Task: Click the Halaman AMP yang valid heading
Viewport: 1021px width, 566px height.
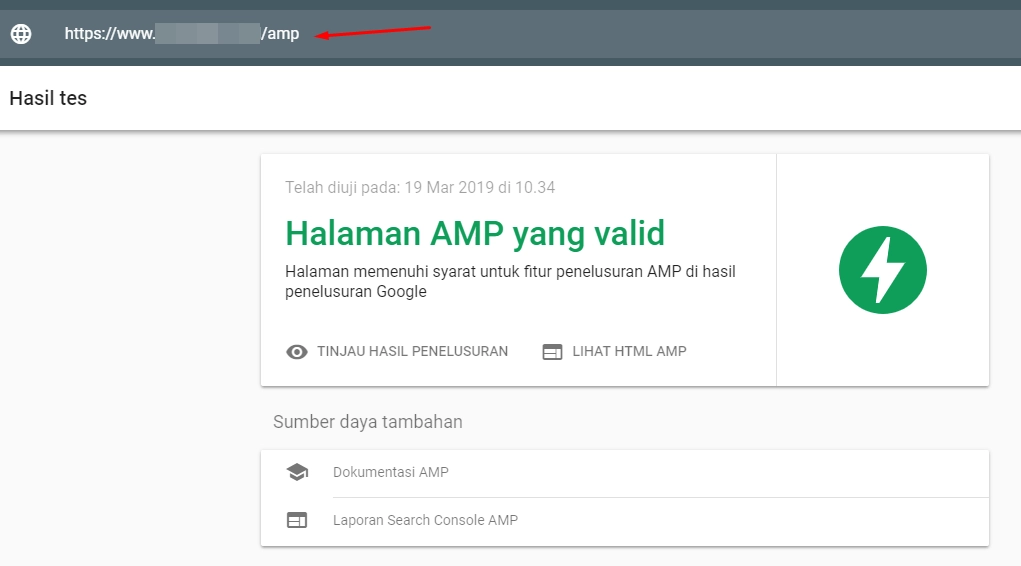Action: (x=475, y=233)
